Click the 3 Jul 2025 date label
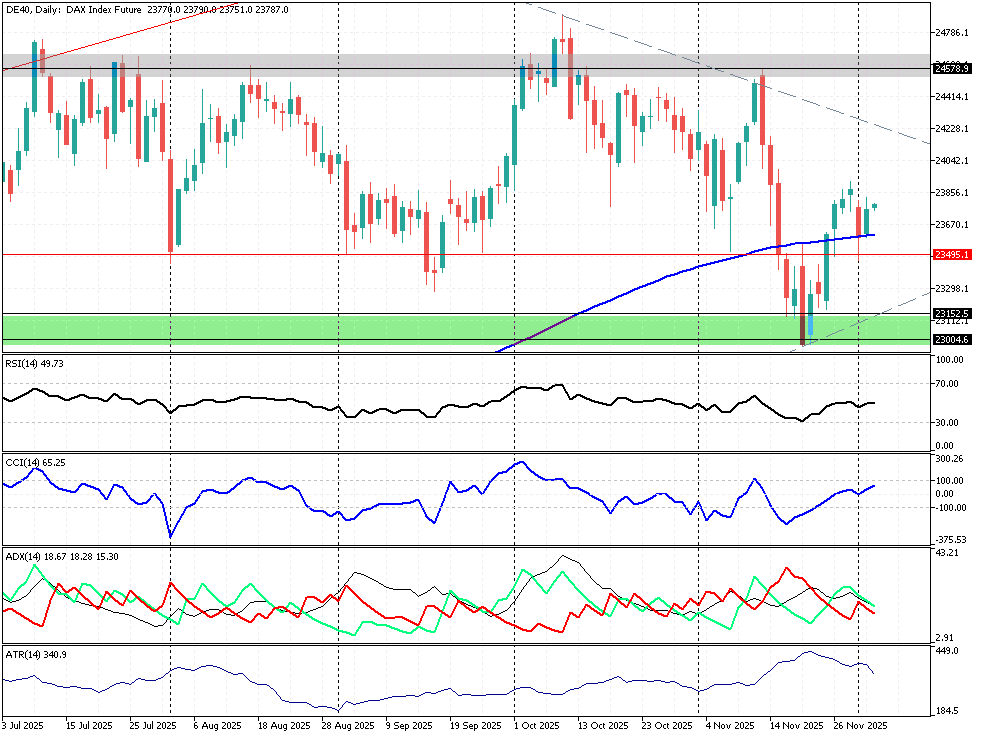Screen dimensions: 983x737 (x=22, y=725)
